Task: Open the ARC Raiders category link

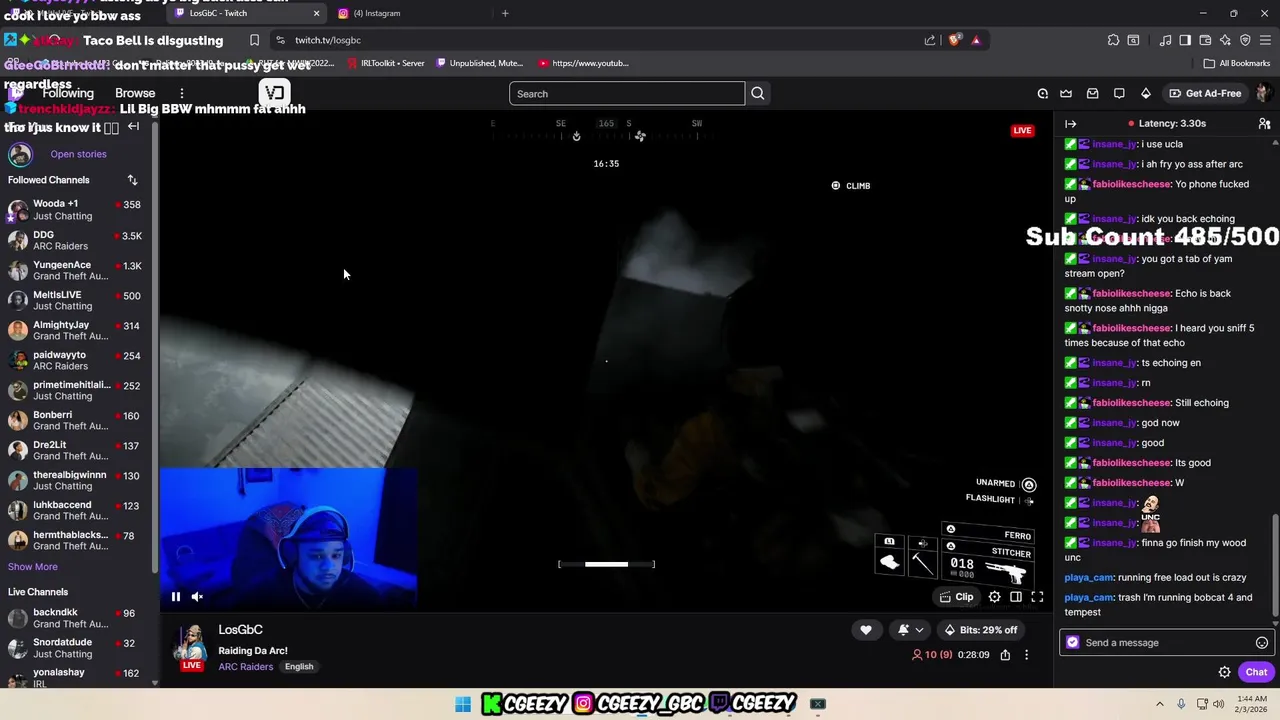Action: click(246, 667)
